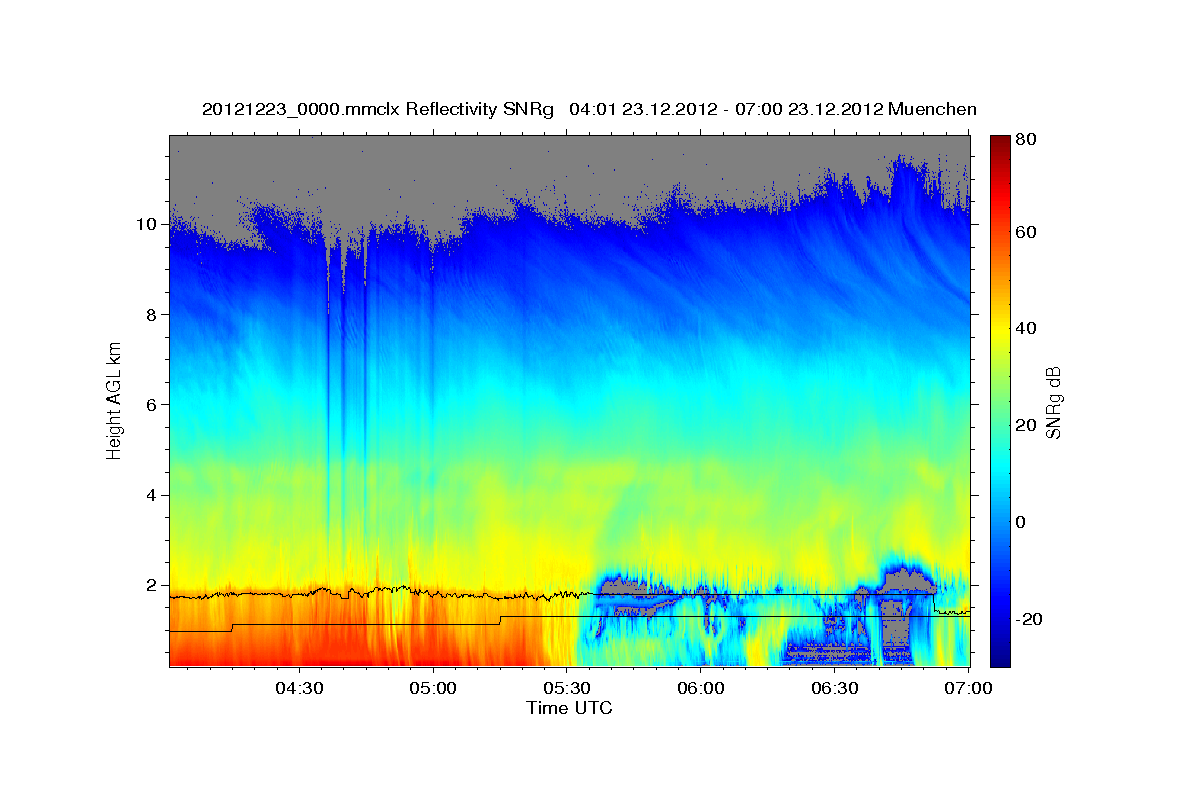Click the '05:30' time axis label
Image resolution: width=1200 pixels, height=800 pixels.
567,688
